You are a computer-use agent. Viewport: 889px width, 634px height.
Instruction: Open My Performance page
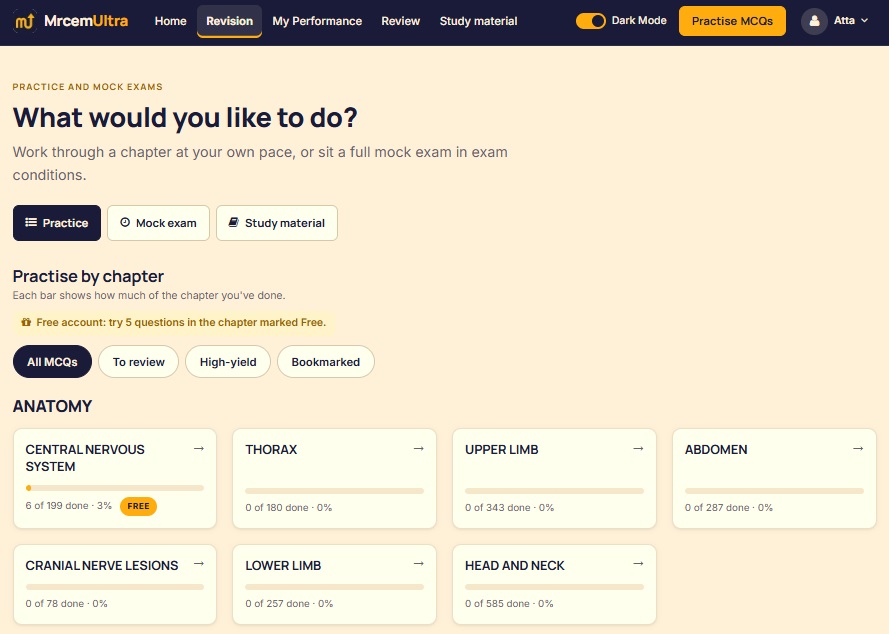click(x=317, y=21)
